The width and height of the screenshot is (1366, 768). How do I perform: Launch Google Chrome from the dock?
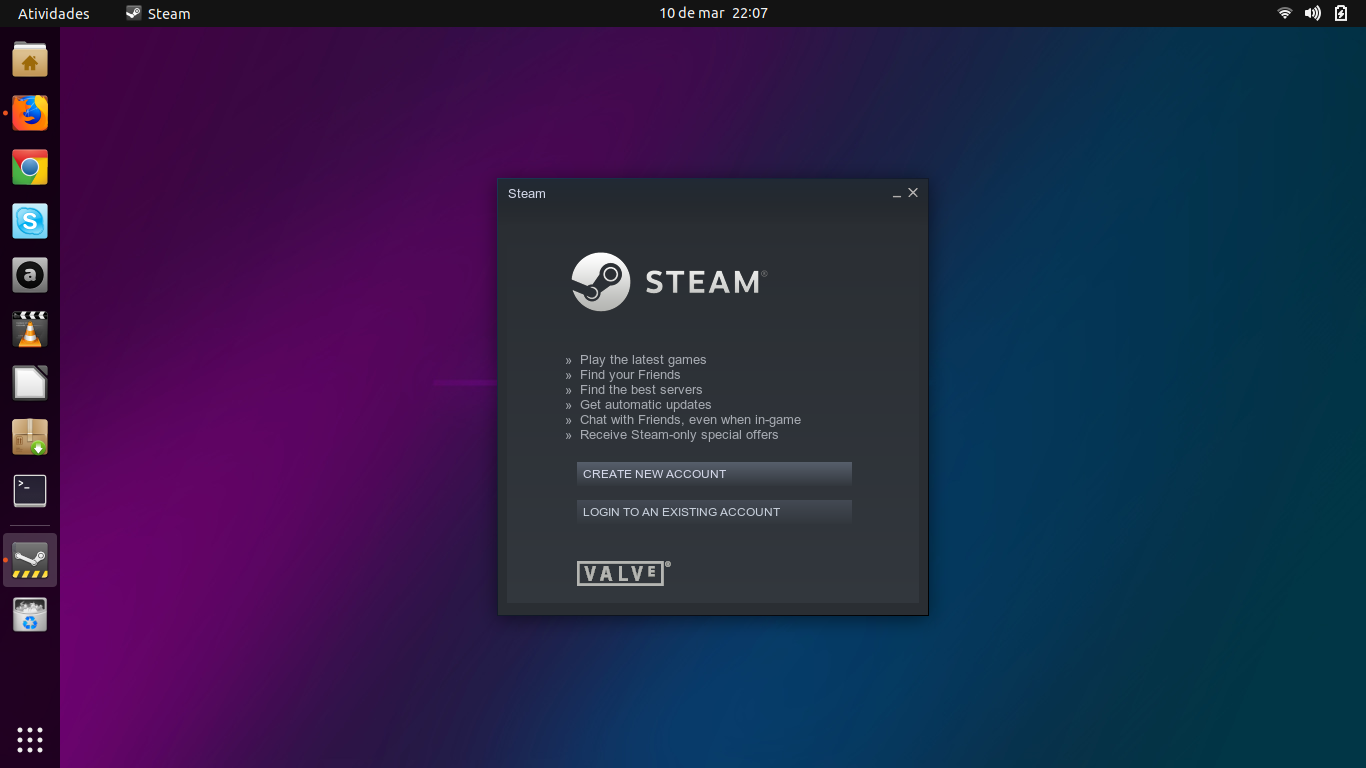[30, 167]
